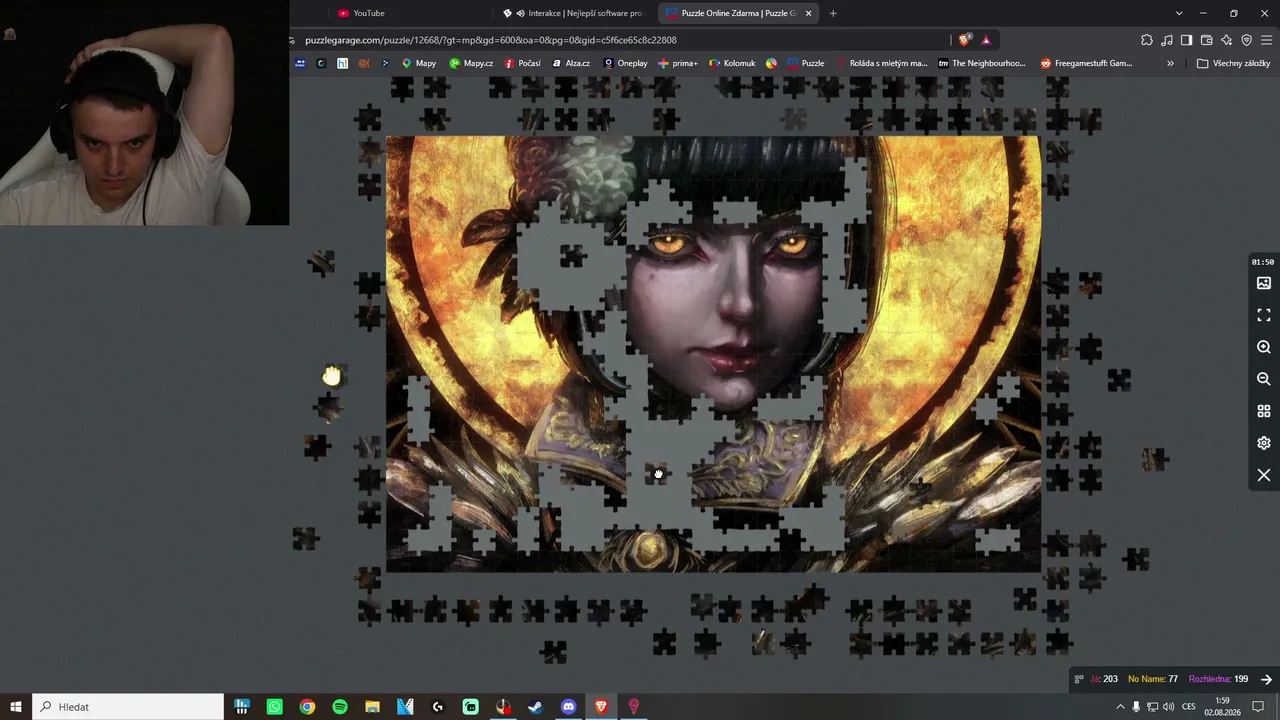Click the 'Já: 203' player score

(x=1104, y=679)
